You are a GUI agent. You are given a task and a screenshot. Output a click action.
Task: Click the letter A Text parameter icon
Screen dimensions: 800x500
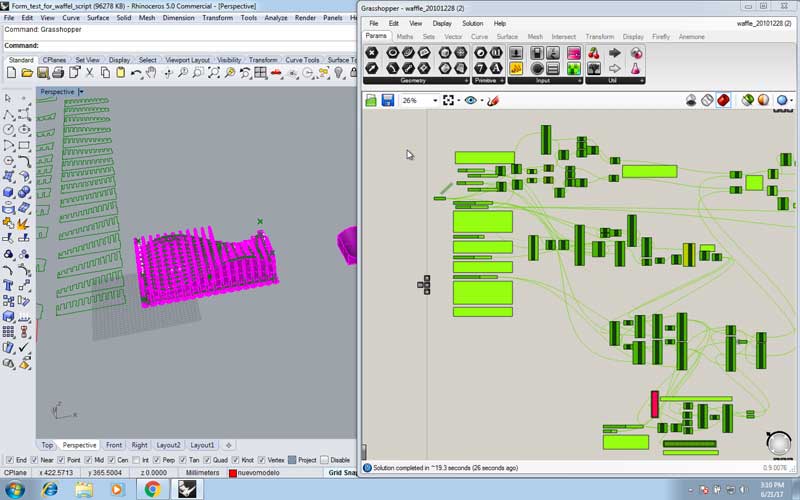tap(496, 68)
